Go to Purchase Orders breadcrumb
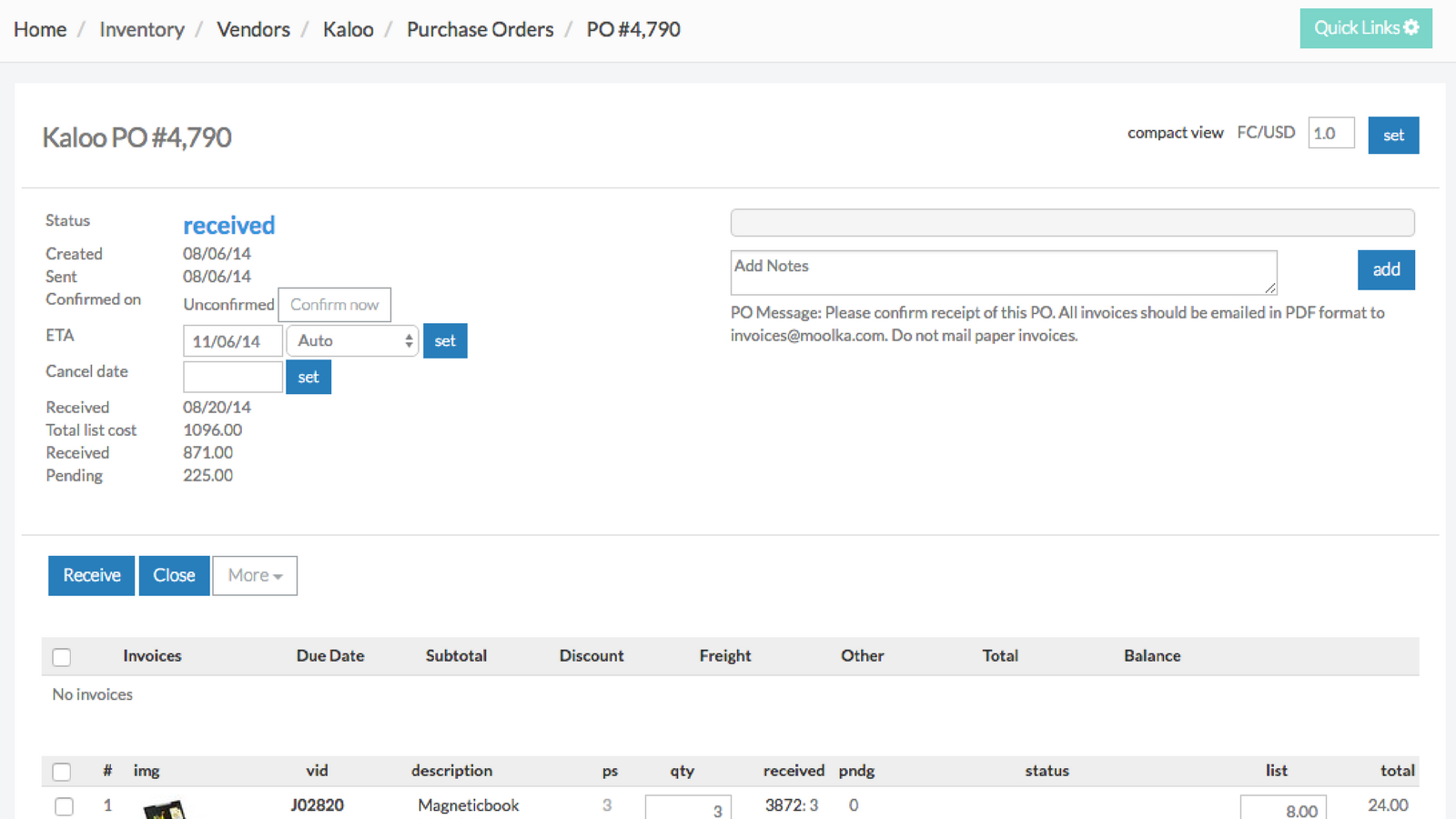 click(480, 29)
